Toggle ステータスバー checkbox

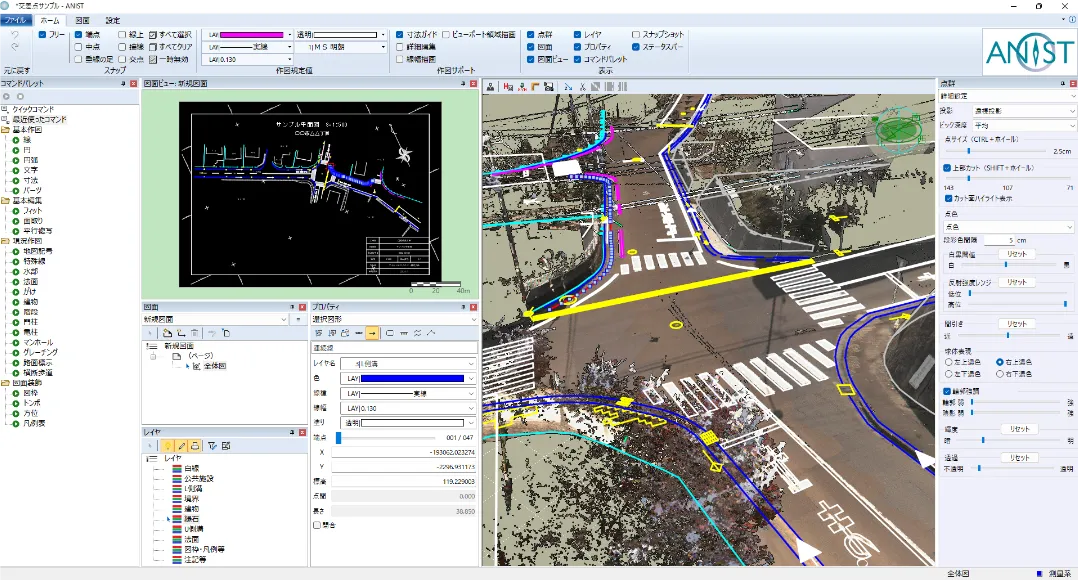click(x=636, y=47)
